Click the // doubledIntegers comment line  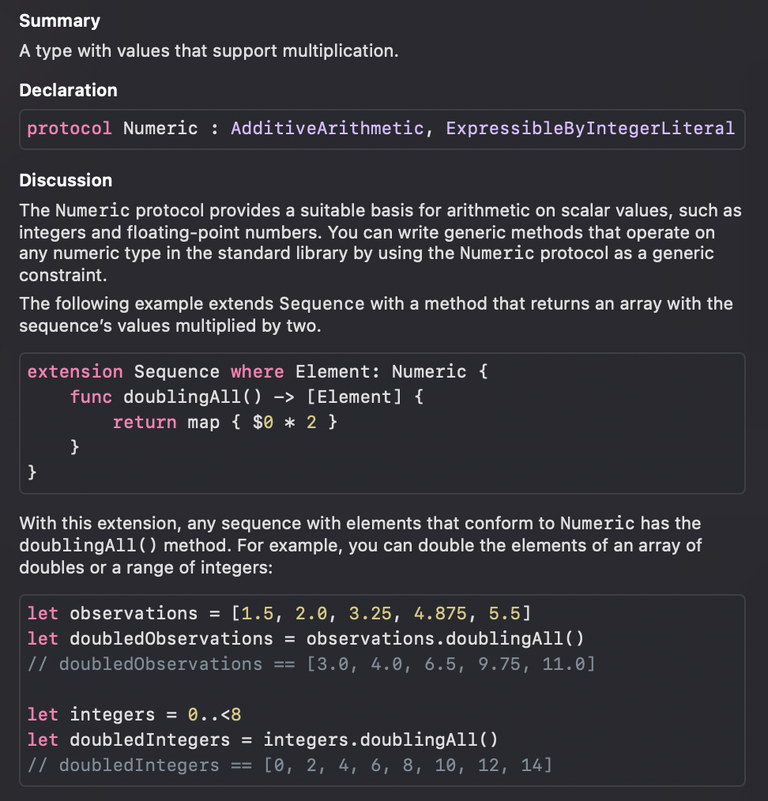(290, 765)
